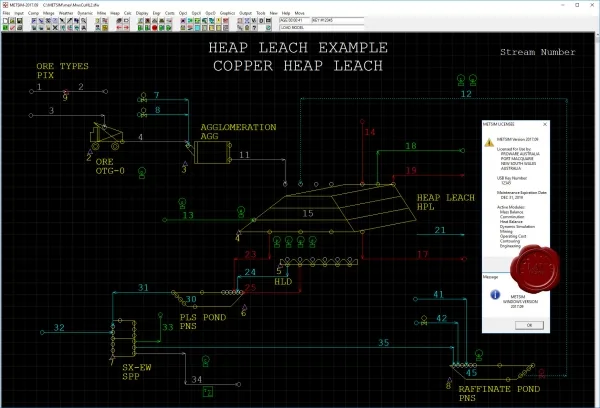Click the question mark help icon
The width and height of the screenshot is (600, 408).
[254, 28]
